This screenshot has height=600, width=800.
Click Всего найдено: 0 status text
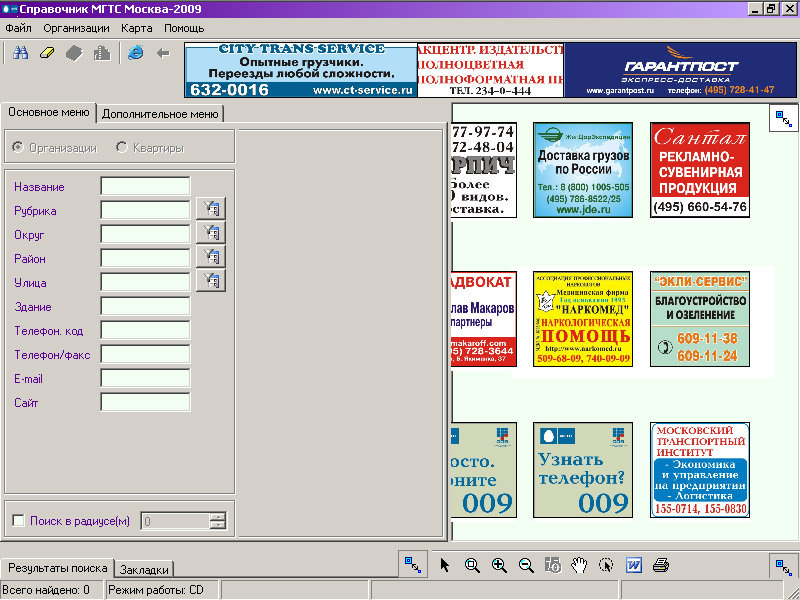coord(46,590)
